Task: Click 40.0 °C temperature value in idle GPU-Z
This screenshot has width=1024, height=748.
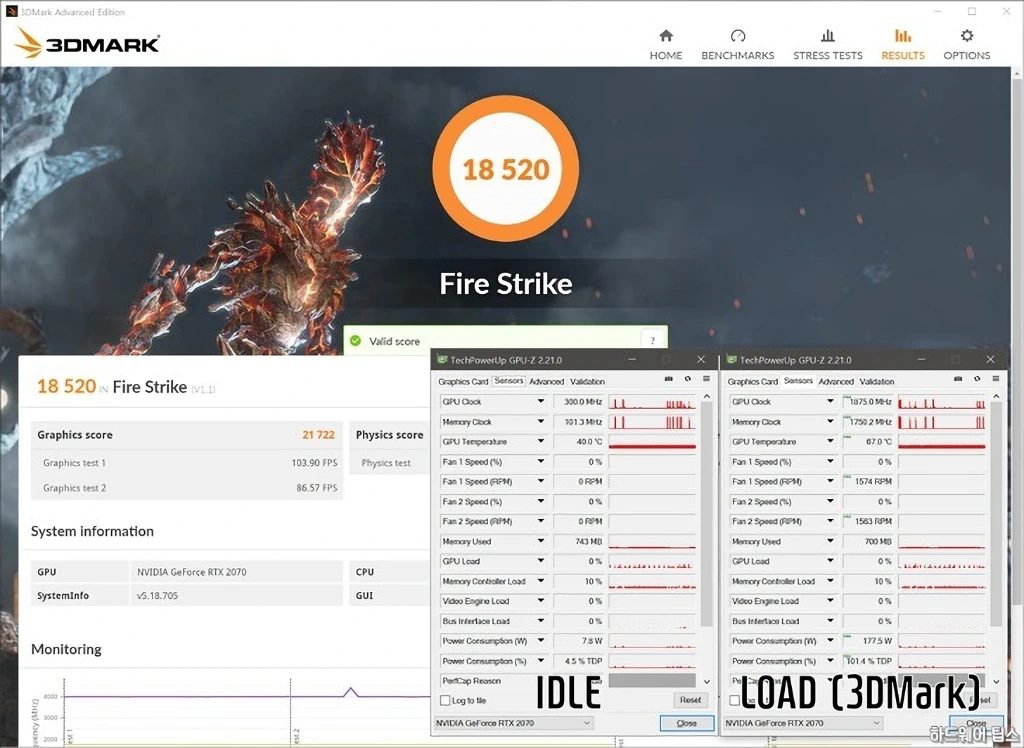Action: pyautogui.click(x=579, y=442)
